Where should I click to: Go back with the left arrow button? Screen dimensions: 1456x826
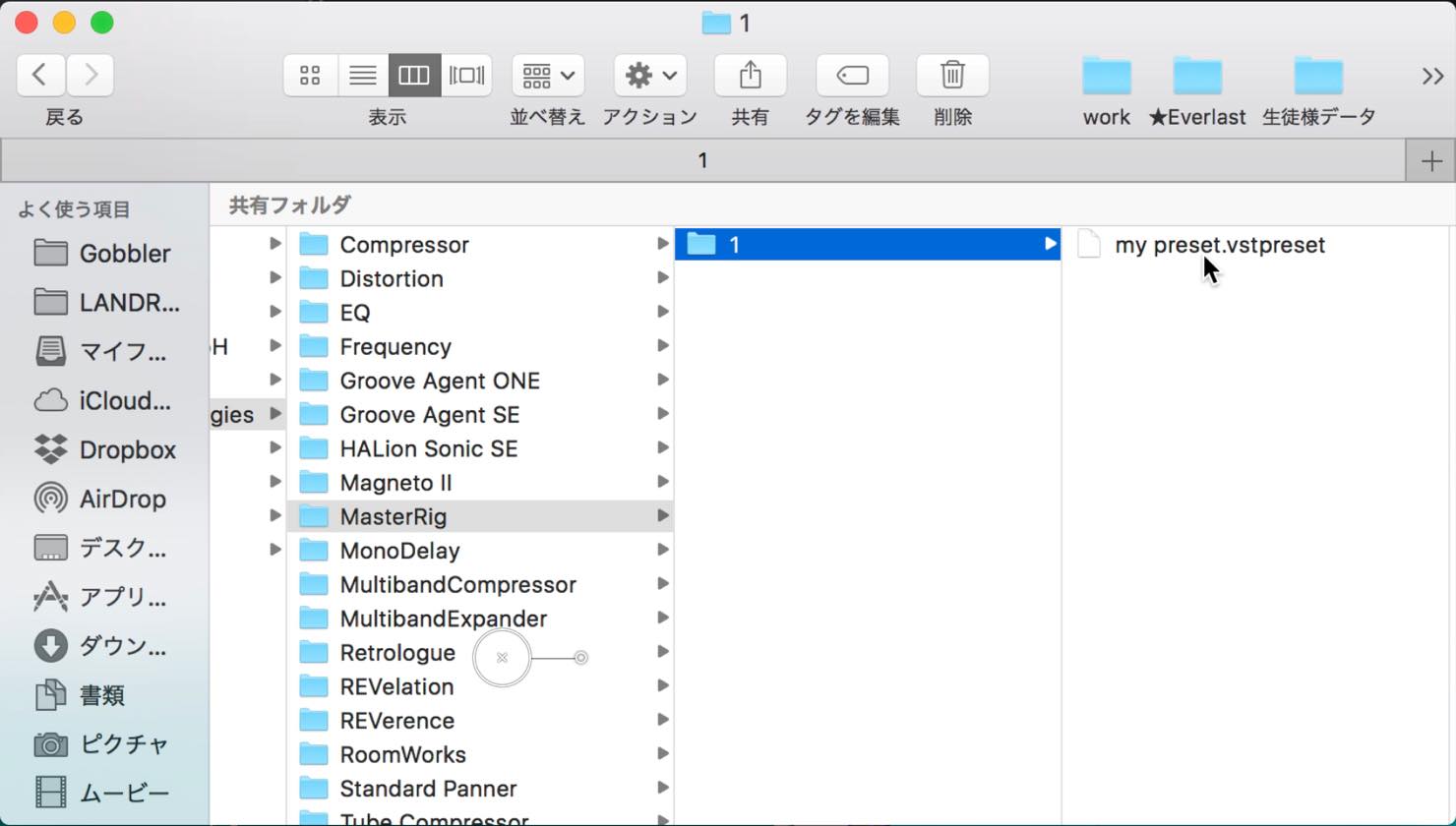[40, 75]
